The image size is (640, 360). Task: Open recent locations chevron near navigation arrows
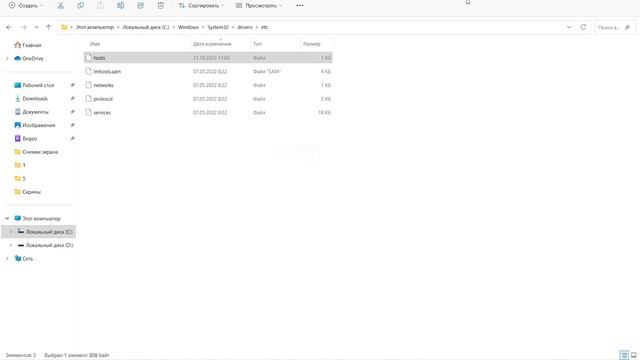(x=36, y=27)
